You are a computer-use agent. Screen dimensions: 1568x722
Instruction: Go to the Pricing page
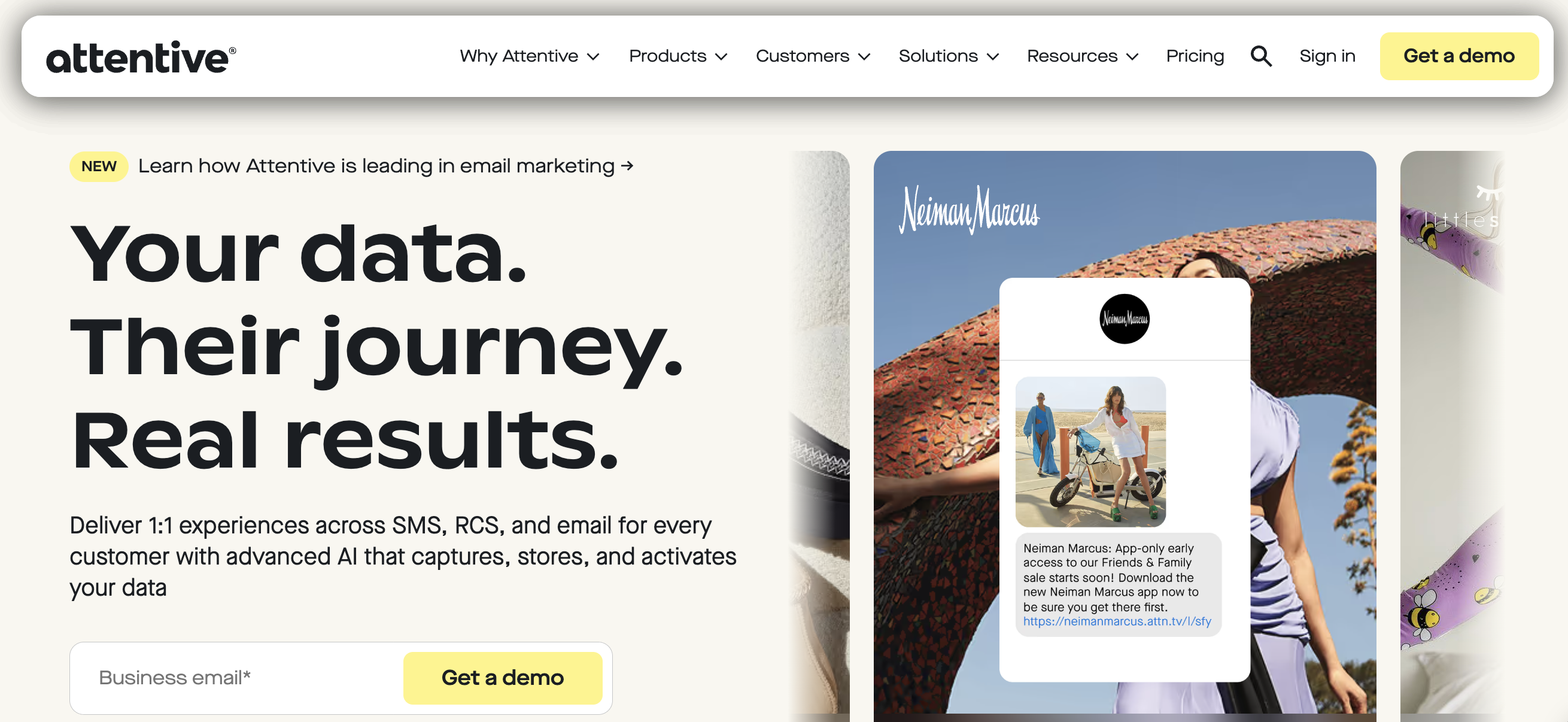pyautogui.click(x=1195, y=56)
